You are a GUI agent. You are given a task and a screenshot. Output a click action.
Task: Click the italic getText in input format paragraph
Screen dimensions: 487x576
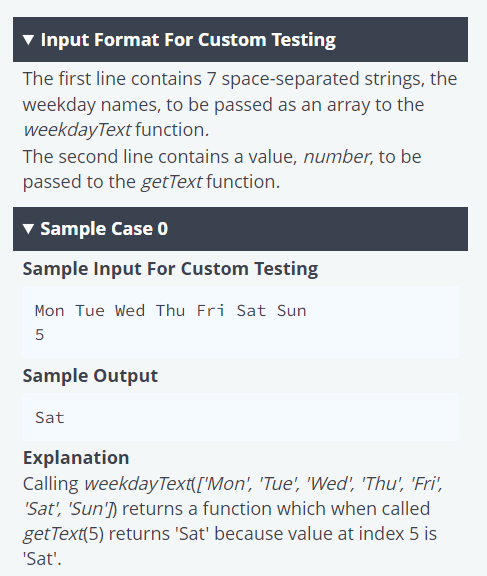coord(171,182)
